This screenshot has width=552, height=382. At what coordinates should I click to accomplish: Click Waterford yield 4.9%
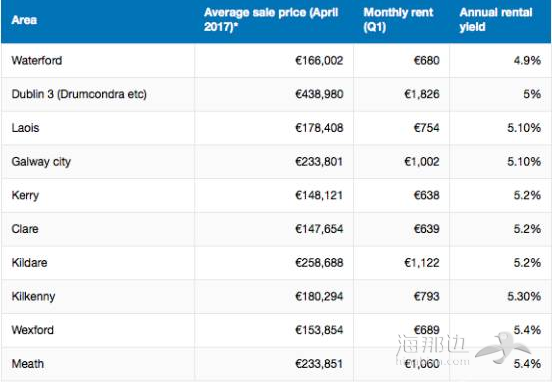(x=527, y=61)
